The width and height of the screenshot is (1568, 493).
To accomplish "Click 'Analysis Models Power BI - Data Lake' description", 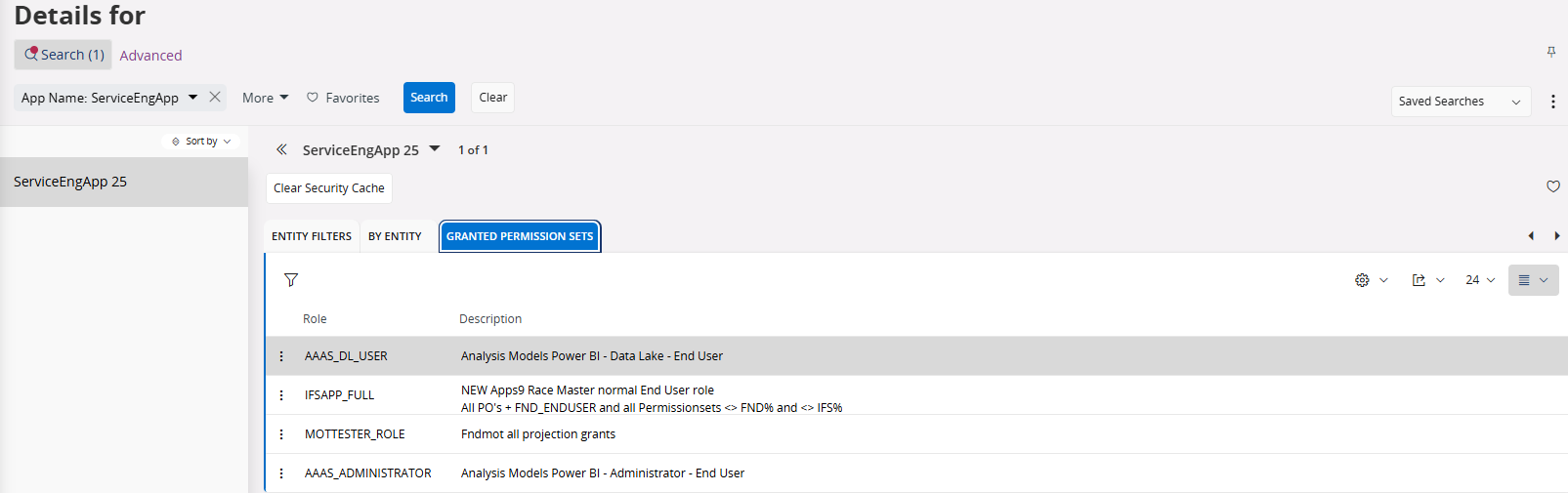I will click(x=592, y=356).
